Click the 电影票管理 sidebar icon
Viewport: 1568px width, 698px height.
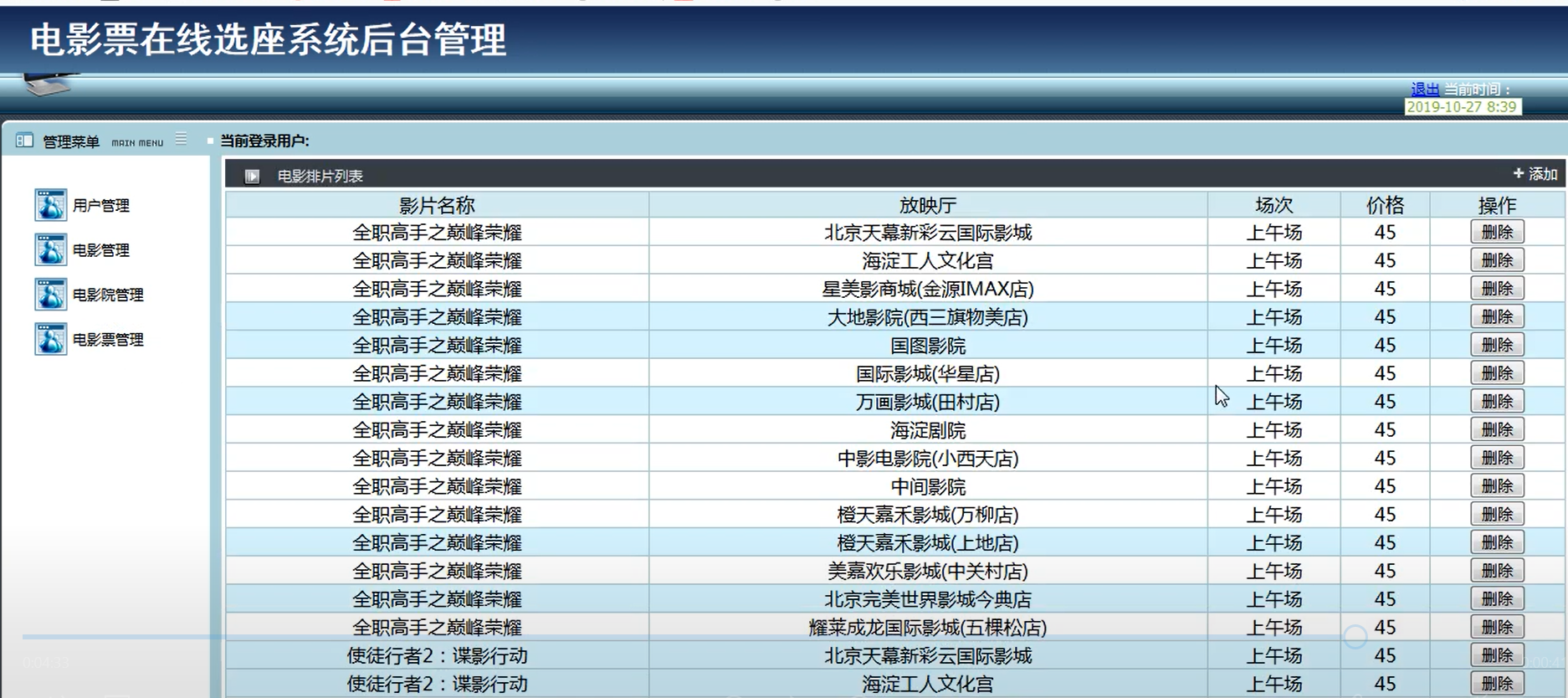click(50, 339)
